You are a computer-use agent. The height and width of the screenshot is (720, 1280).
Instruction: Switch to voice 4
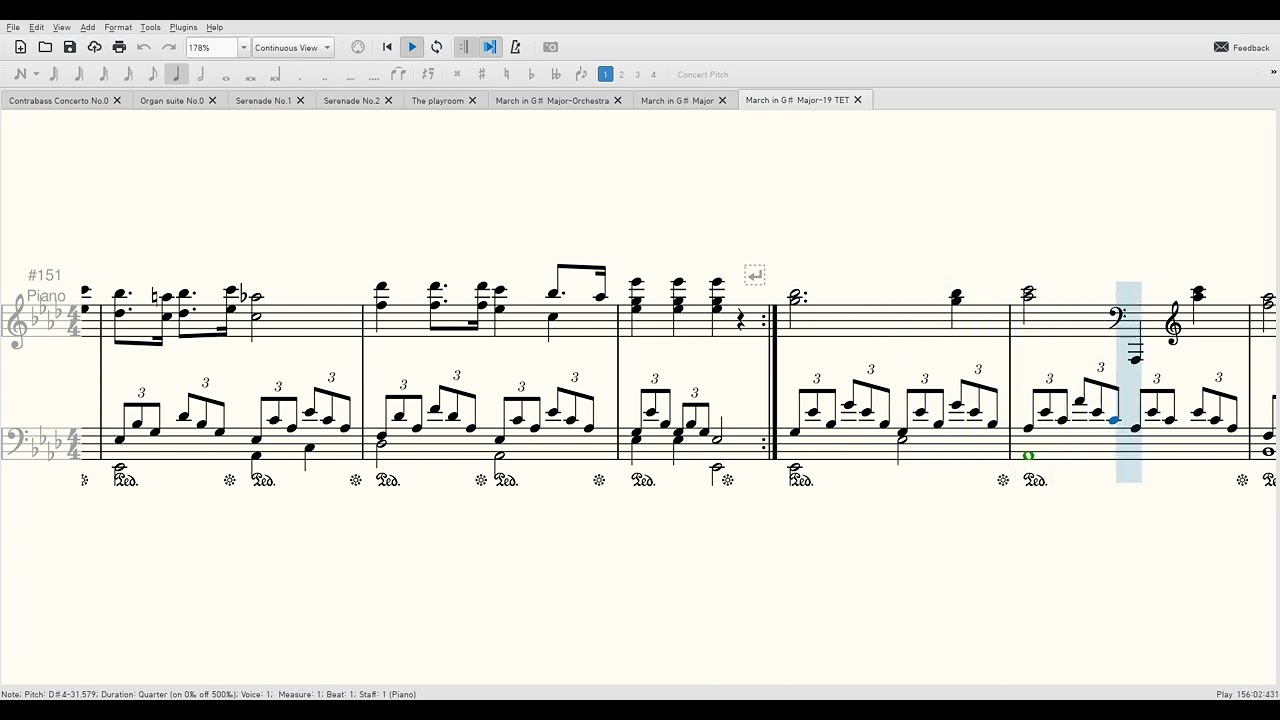click(653, 74)
